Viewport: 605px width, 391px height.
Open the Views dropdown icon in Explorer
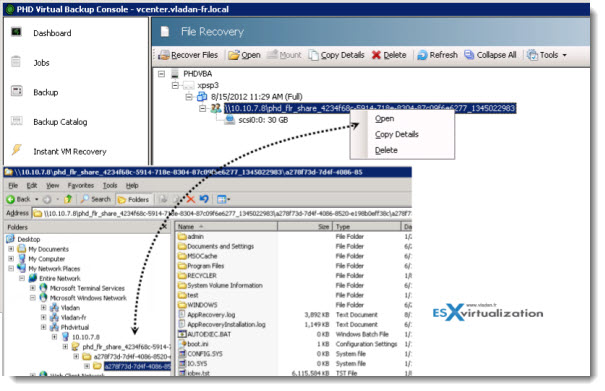point(223,200)
